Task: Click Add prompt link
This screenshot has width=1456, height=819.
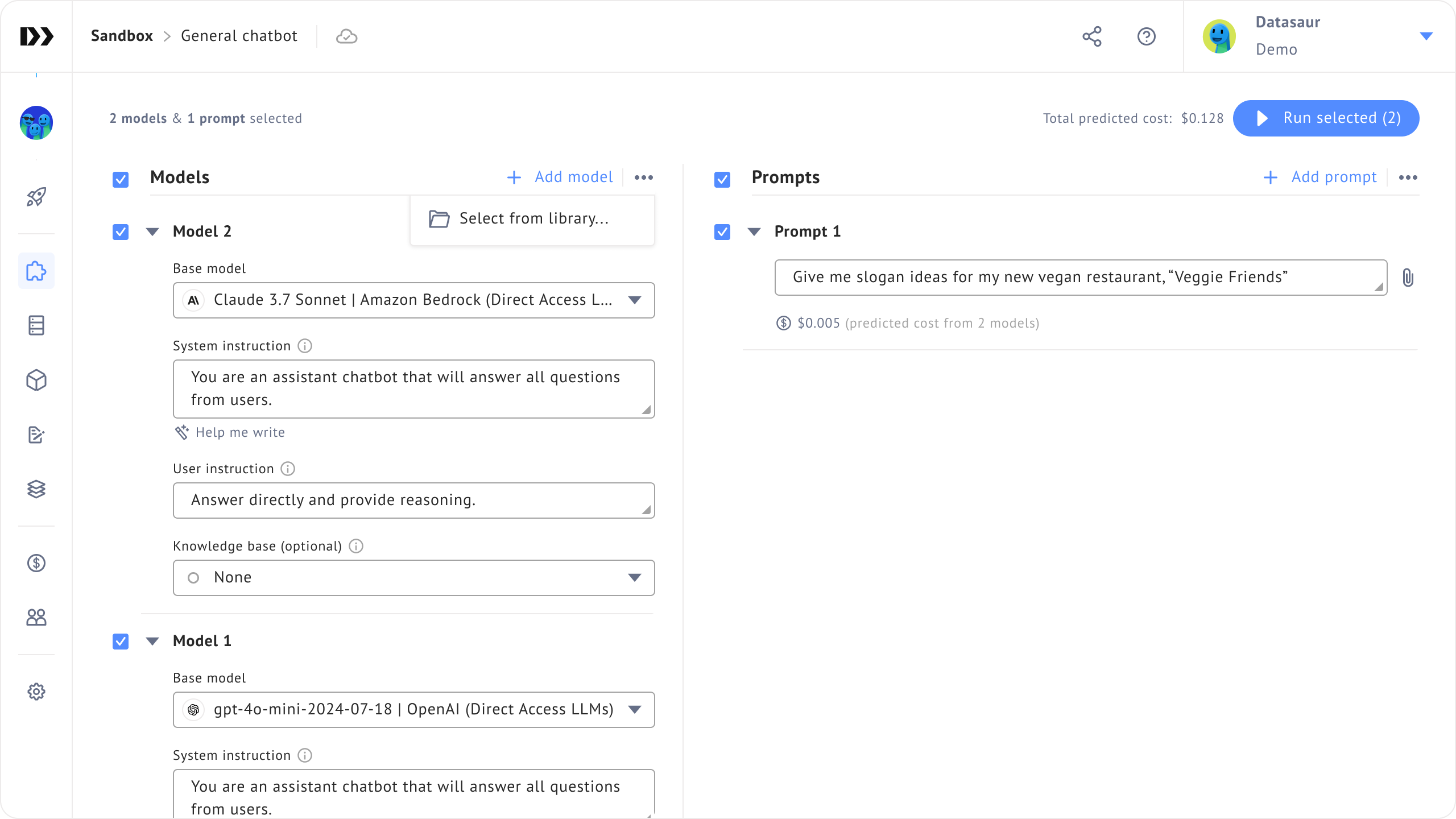Action: (1321, 177)
